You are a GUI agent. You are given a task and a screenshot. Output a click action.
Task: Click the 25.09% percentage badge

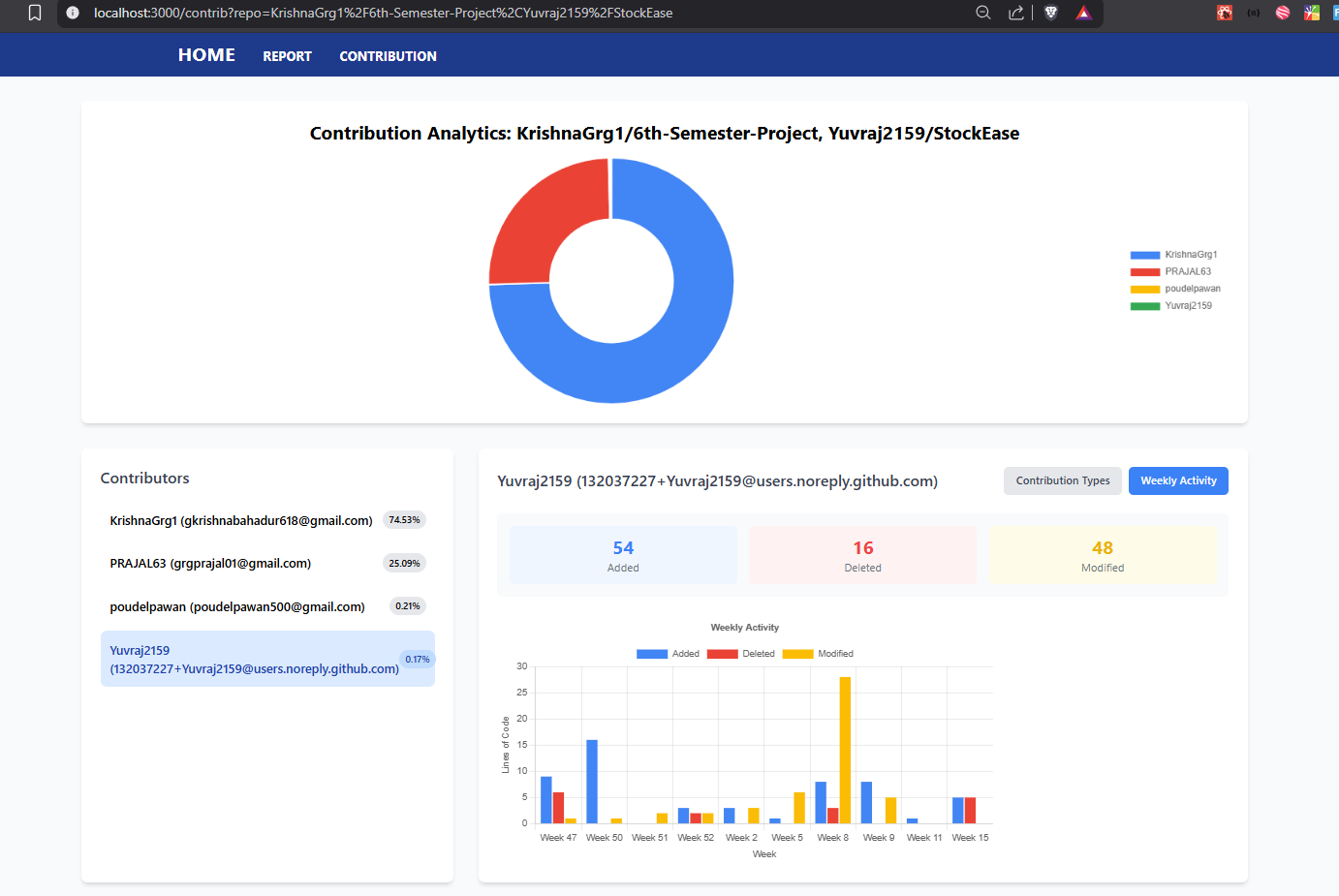(404, 563)
